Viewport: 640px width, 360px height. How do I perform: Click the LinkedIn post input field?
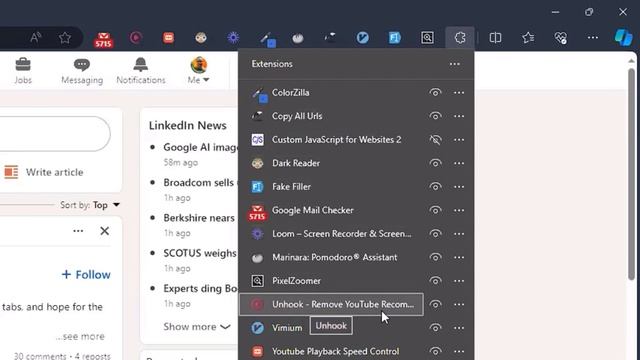click(55, 134)
